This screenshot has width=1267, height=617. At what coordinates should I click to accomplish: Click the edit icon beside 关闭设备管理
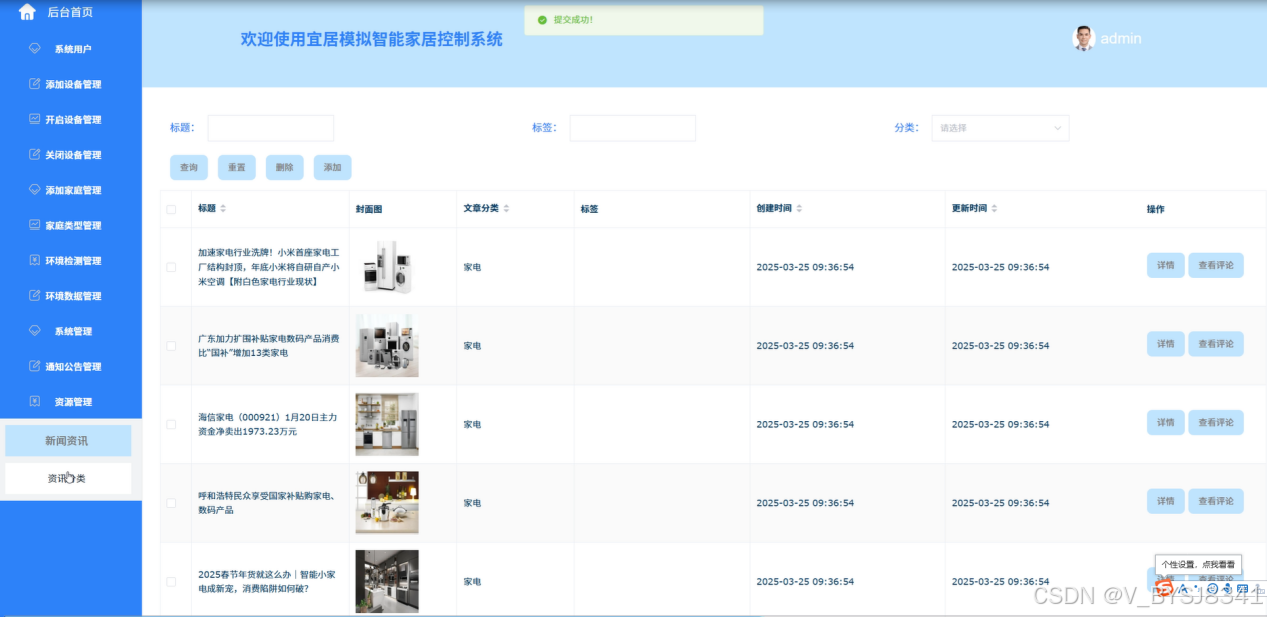(x=35, y=154)
